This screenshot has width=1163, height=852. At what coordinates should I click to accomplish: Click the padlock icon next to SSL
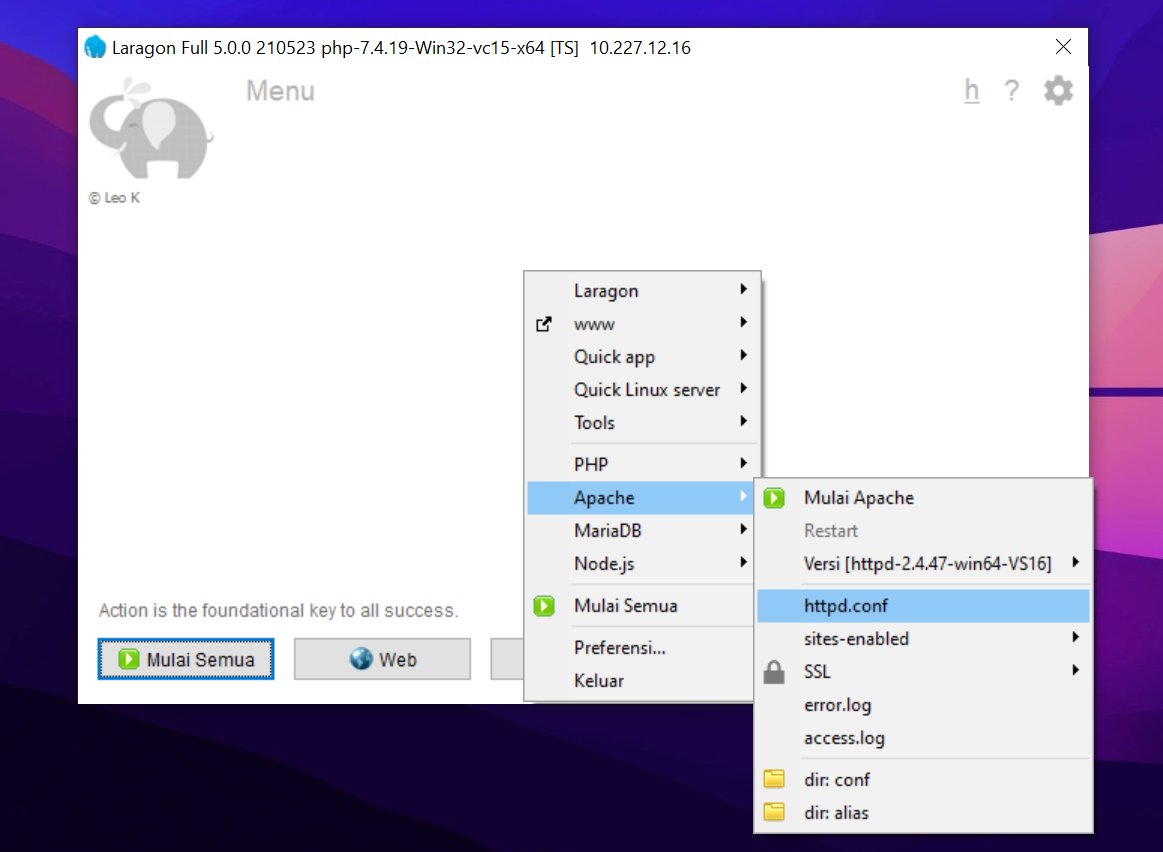pos(774,672)
